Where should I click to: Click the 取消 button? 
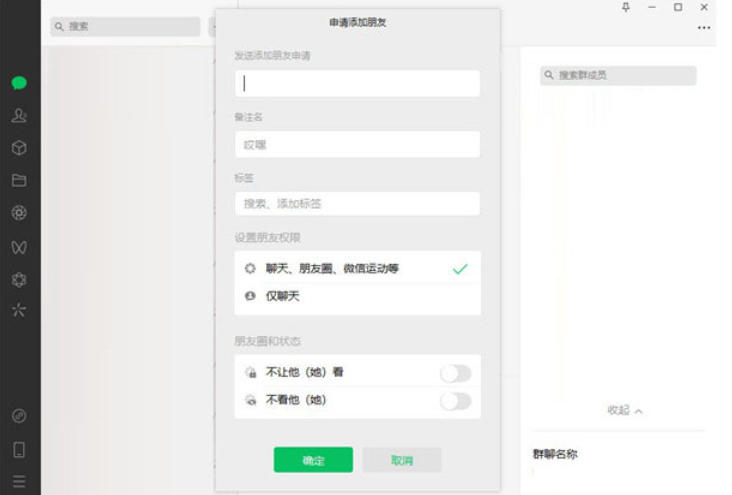pyautogui.click(x=402, y=460)
